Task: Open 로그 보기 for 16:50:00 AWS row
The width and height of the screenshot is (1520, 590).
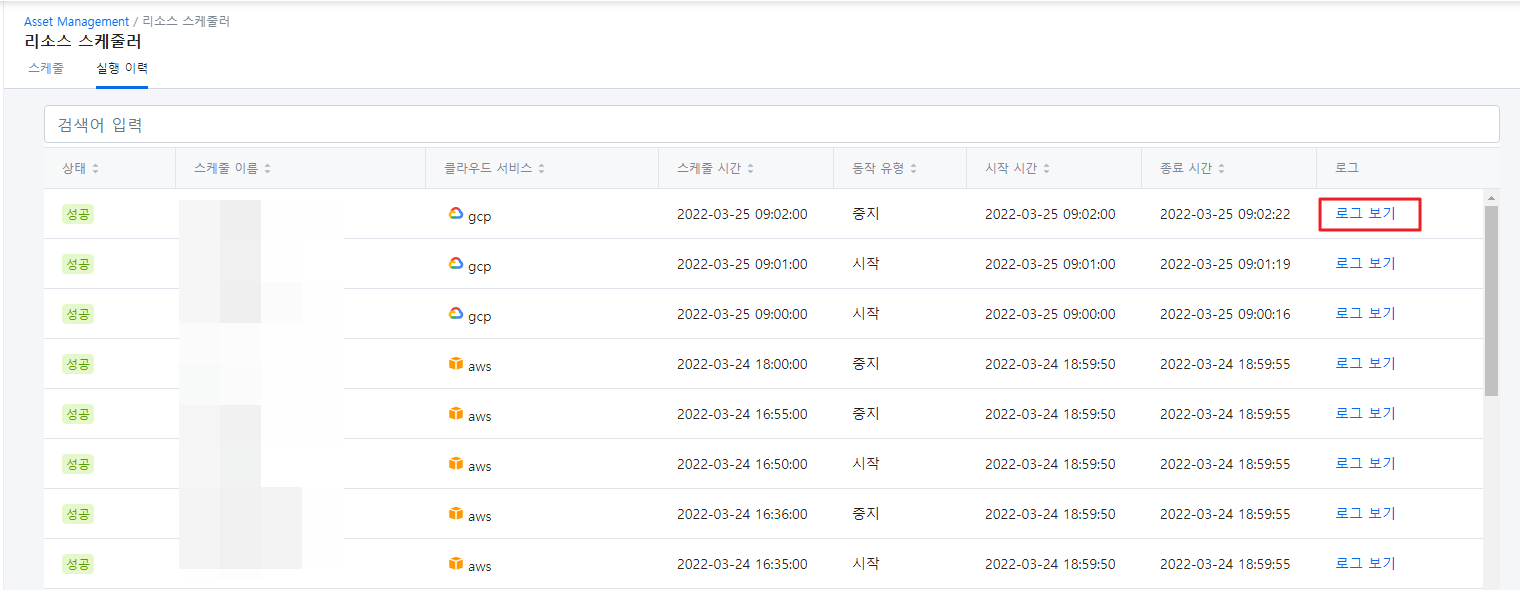Action: 1365,463
